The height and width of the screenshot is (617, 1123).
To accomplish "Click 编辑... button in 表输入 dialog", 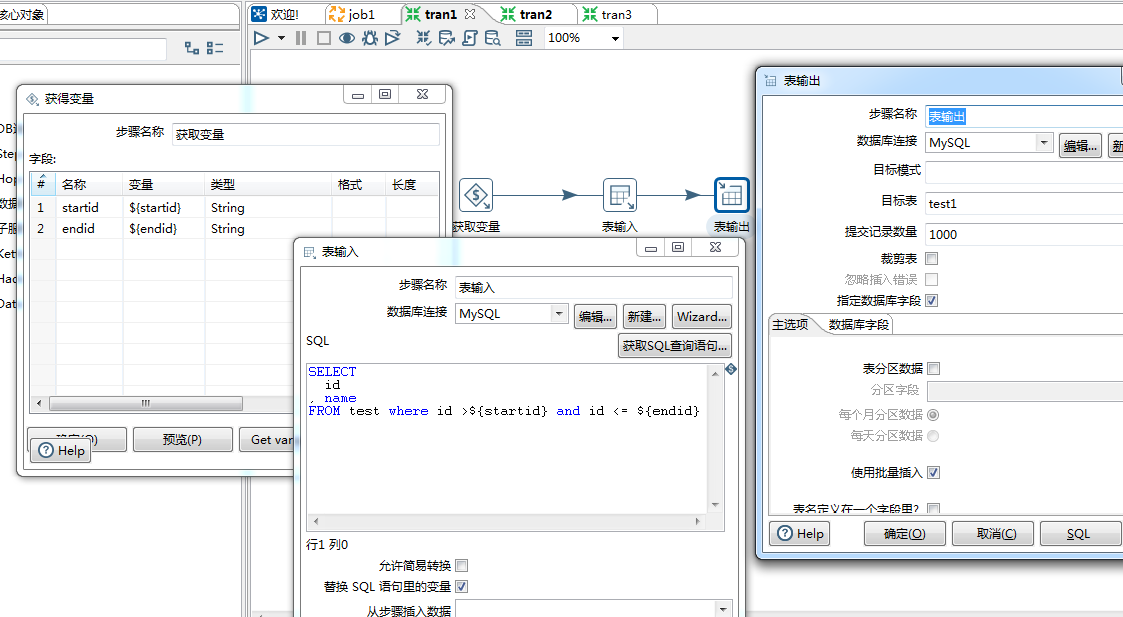I will 595,316.
